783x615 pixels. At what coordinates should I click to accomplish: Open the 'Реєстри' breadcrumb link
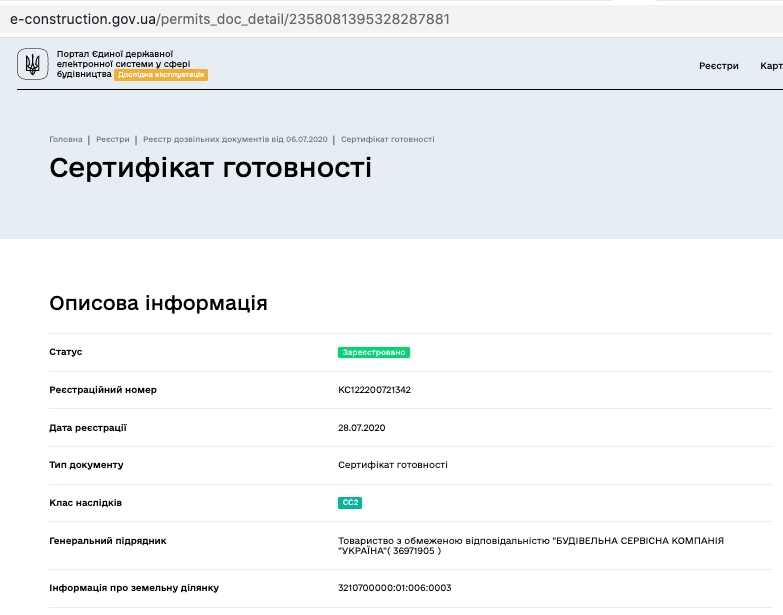112,139
